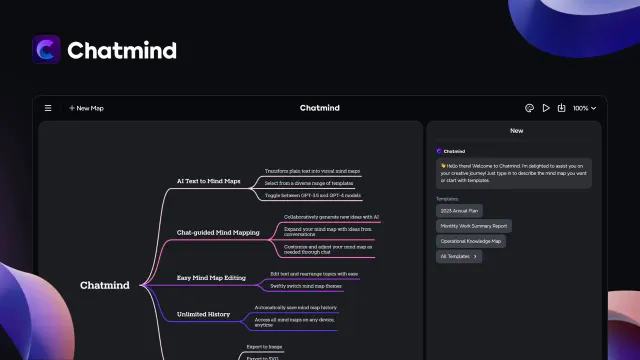Open the hamburger menu icon
The height and width of the screenshot is (360, 640).
pyautogui.click(x=48, y=108)
